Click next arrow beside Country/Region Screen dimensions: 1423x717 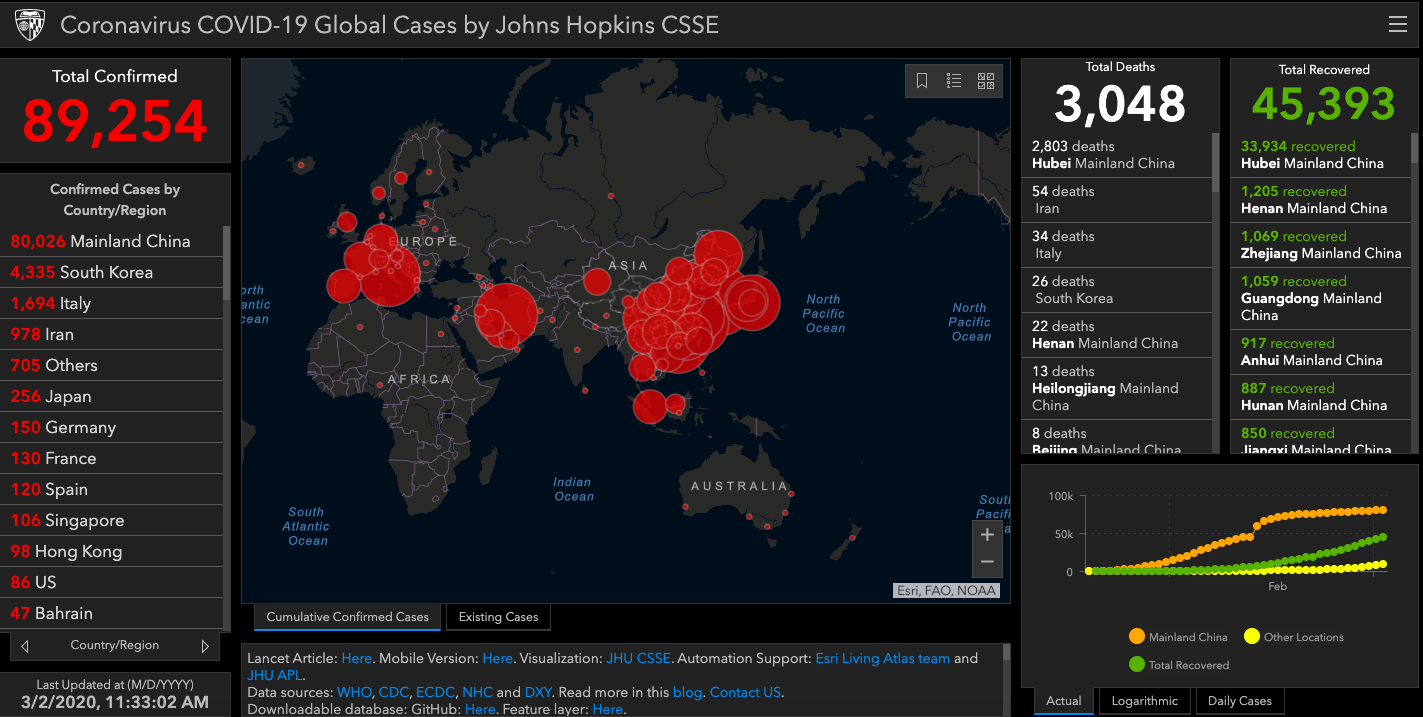205,646
